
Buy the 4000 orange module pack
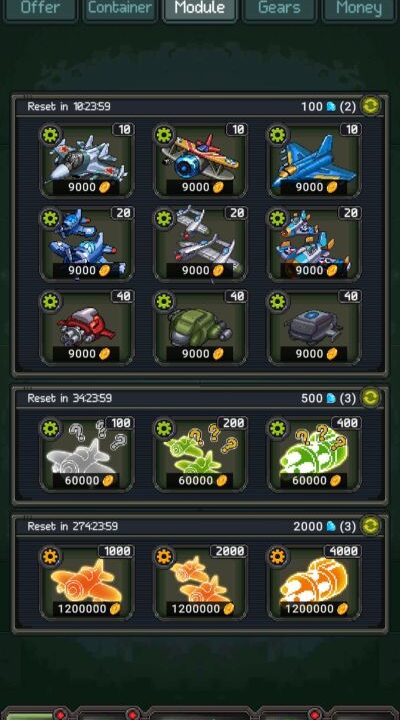(x=314, y=582)
